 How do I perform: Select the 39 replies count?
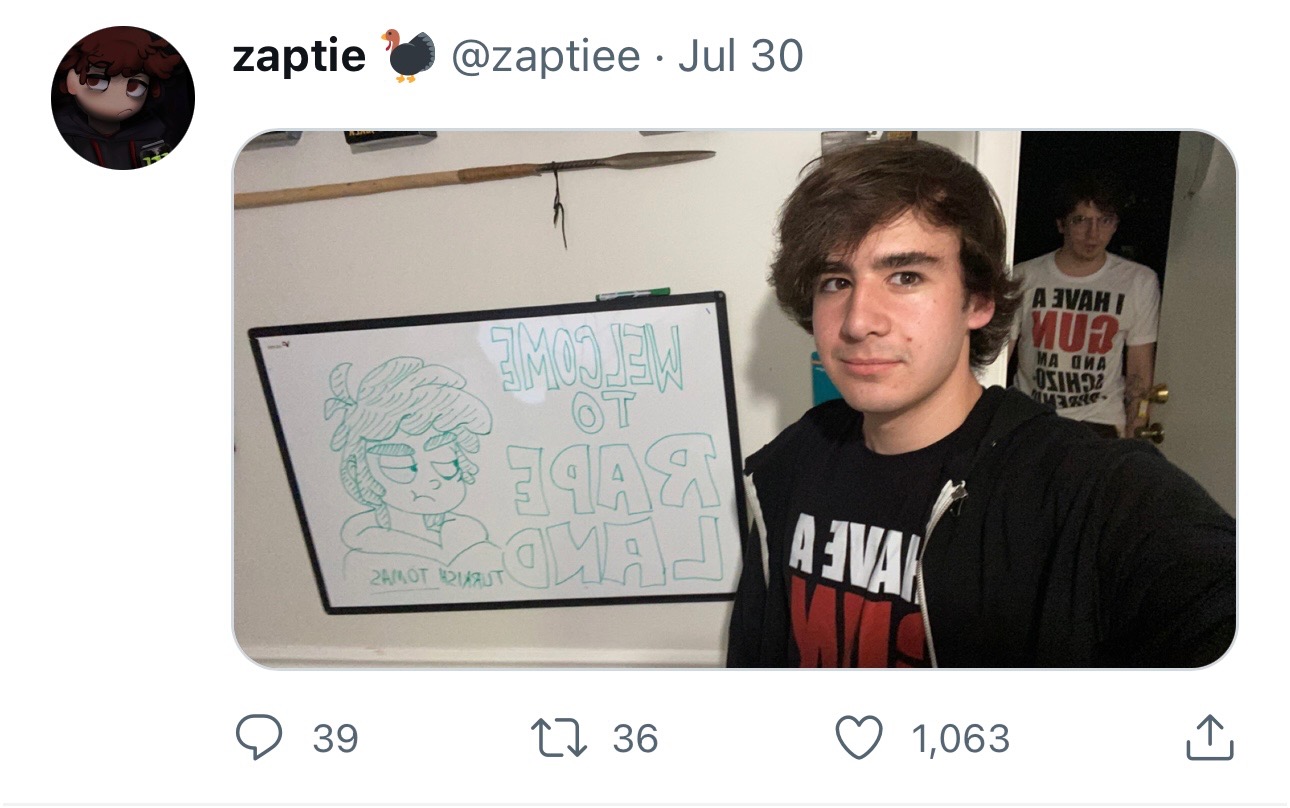(335, 739)
